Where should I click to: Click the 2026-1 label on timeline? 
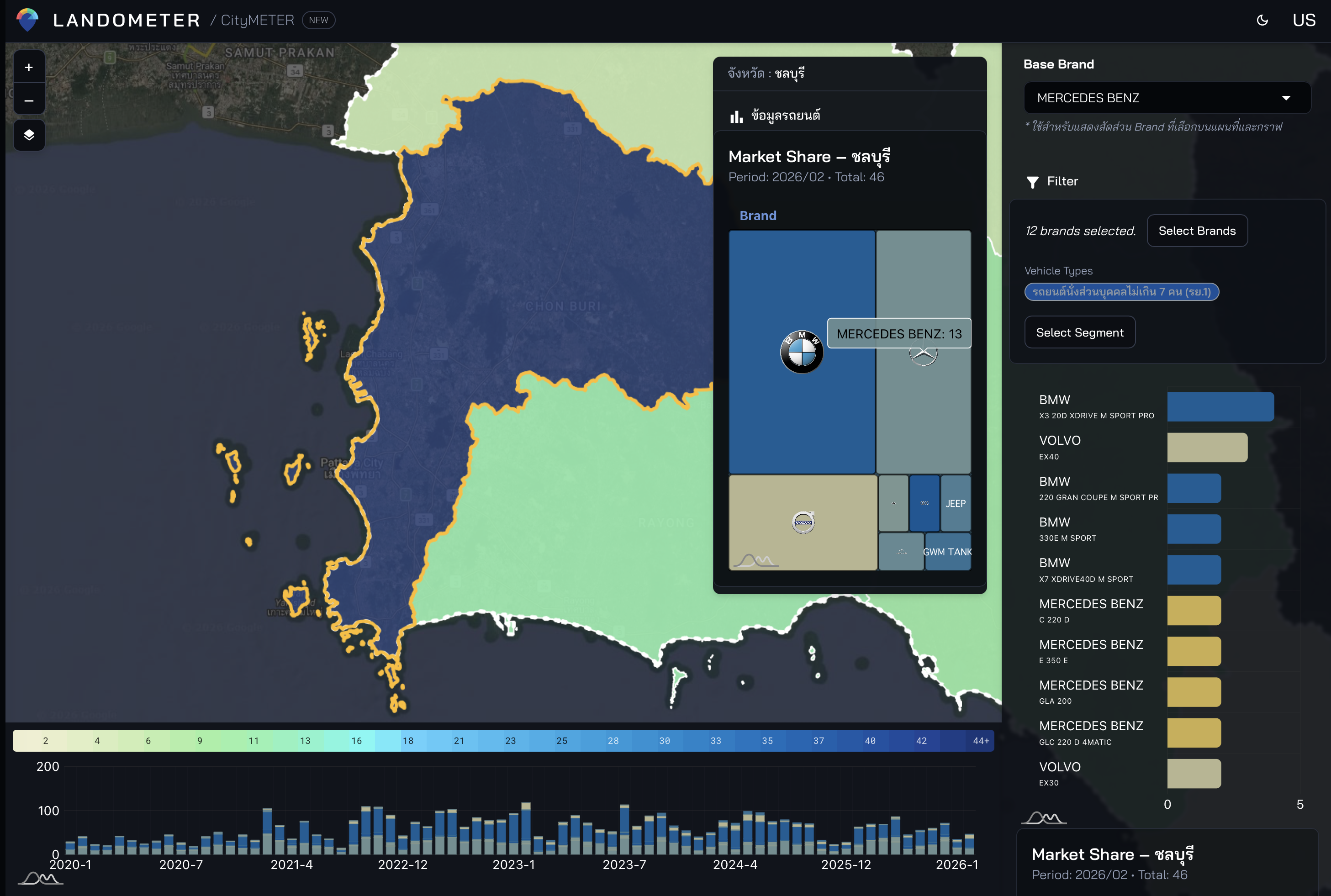pos(956,864)
